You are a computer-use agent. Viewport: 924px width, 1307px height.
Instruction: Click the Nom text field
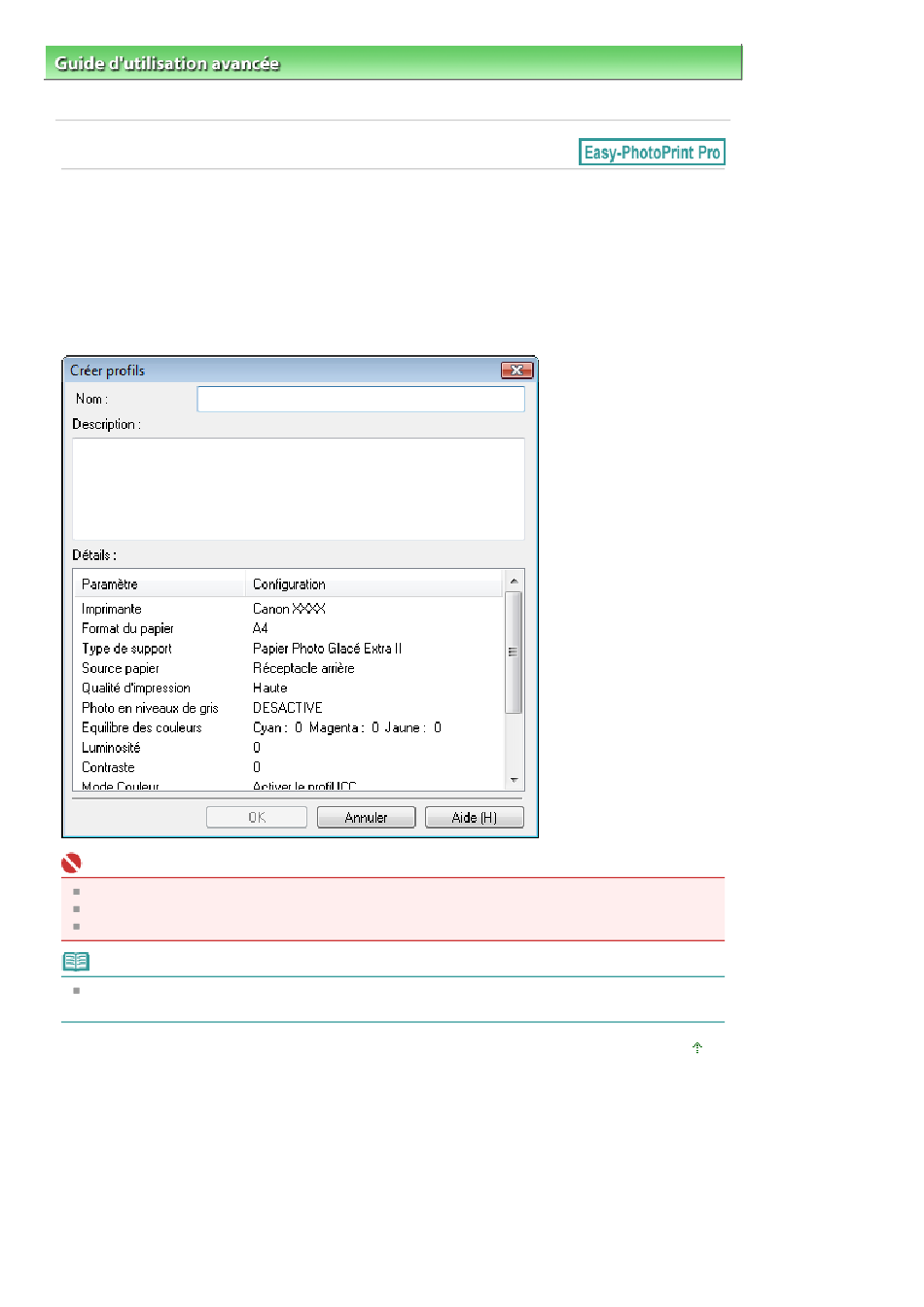361,399
